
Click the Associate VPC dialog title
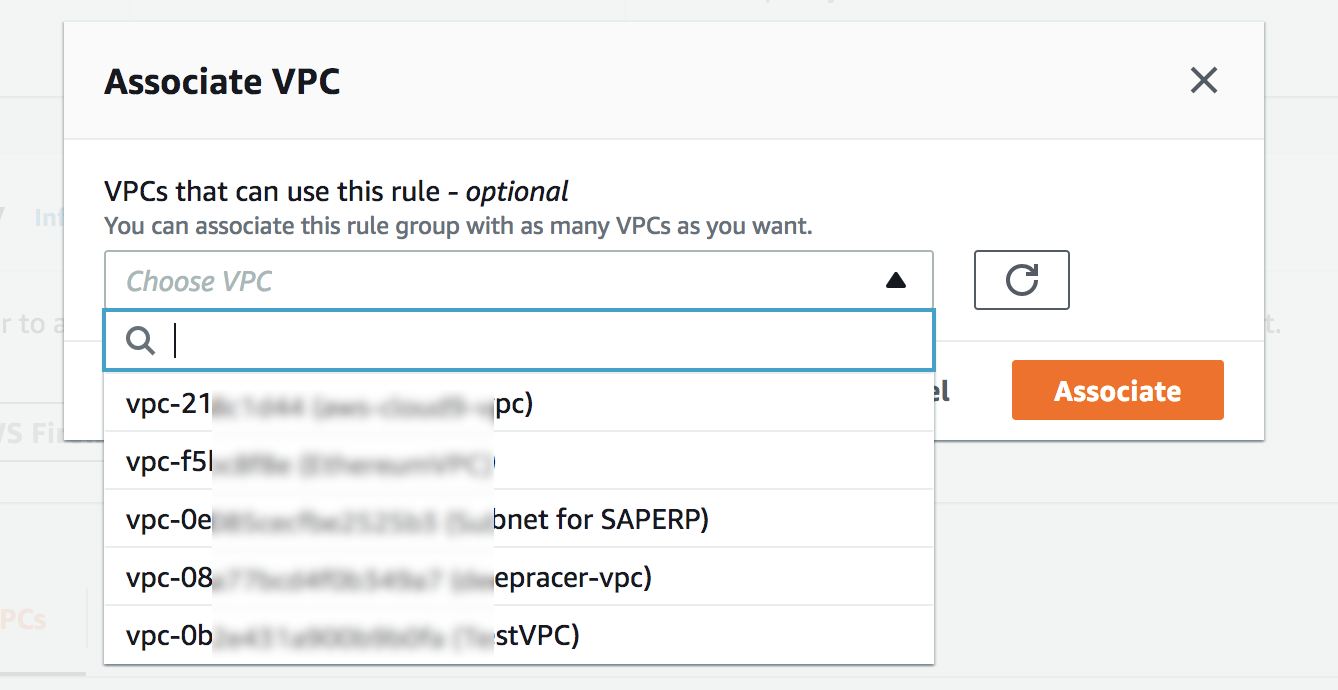[x=222, y=81]
